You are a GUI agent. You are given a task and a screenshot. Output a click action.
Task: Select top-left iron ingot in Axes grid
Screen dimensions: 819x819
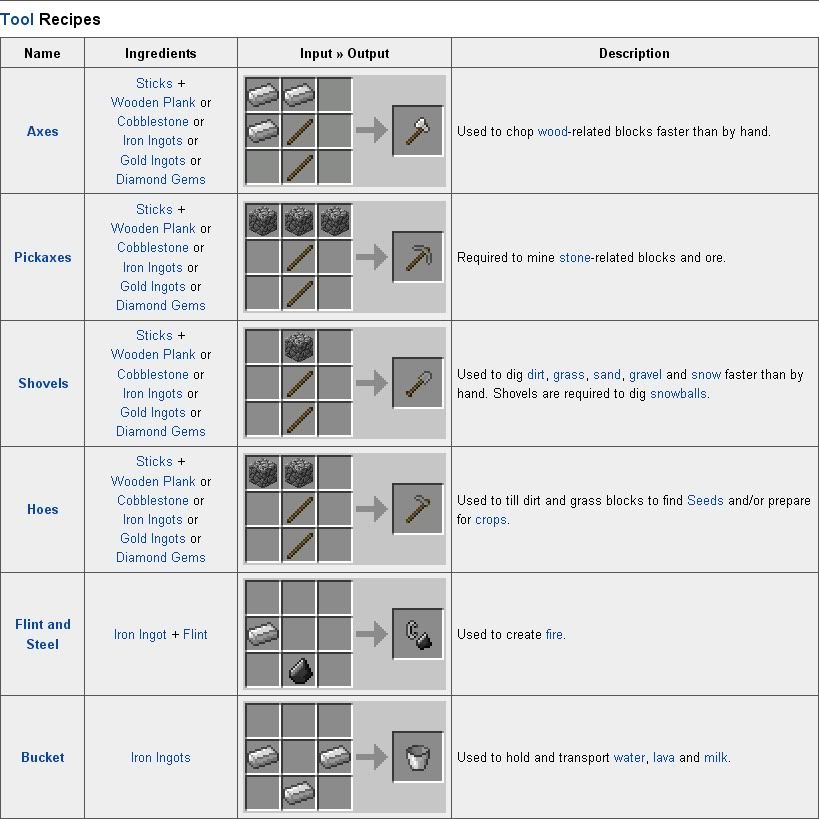(x=263, y=95)
